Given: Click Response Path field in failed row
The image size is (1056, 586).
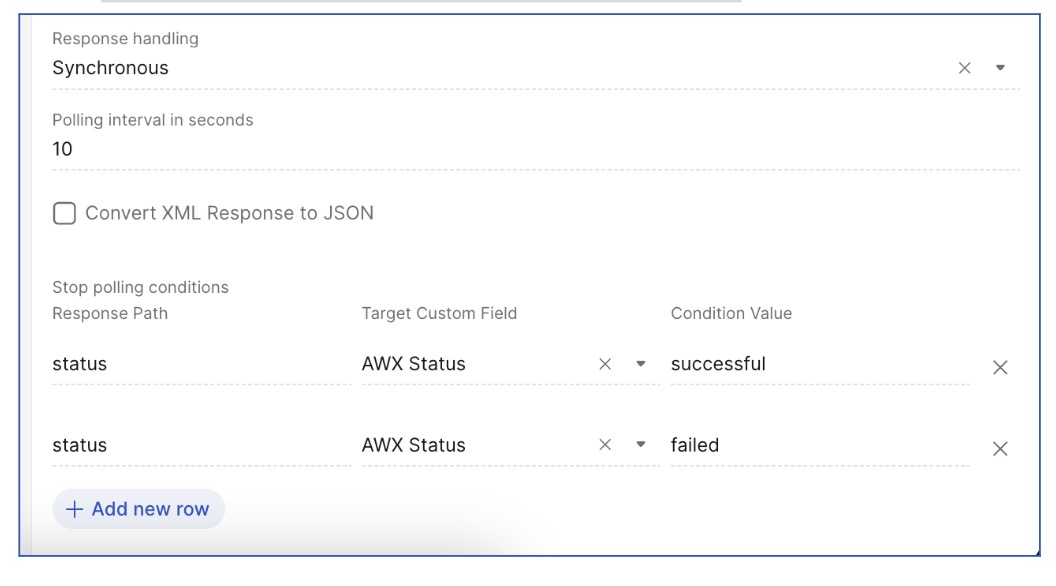Looking at the screenshot, I should pos(200,445).
